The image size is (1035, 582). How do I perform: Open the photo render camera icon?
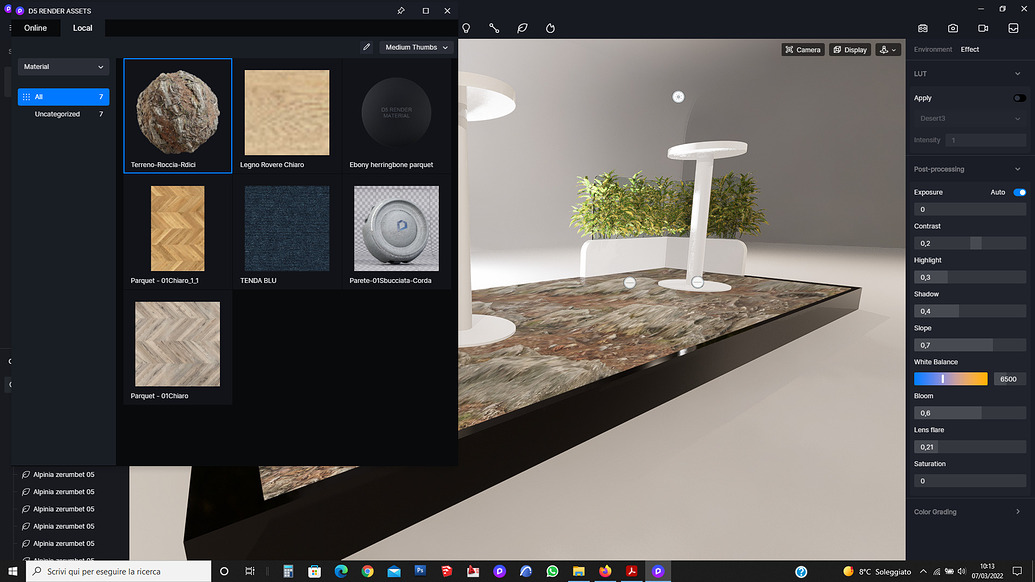pos(952,28)
